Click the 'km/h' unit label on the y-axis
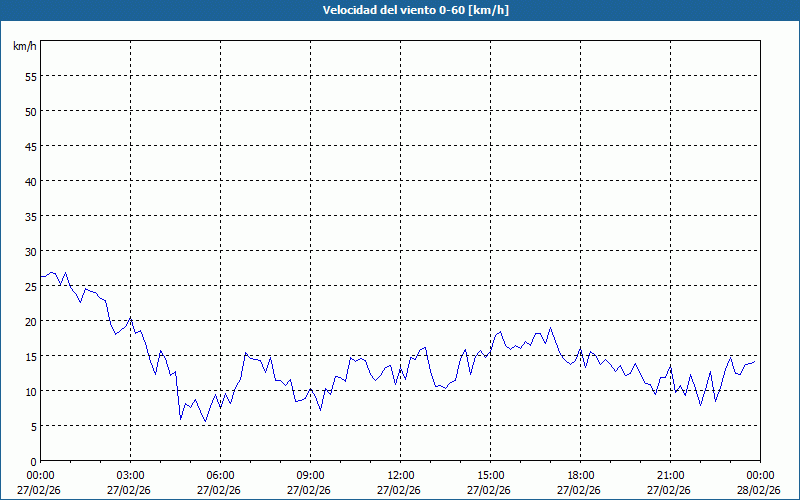The height and width of the screenshot is (500, 800). click(25, 47)
